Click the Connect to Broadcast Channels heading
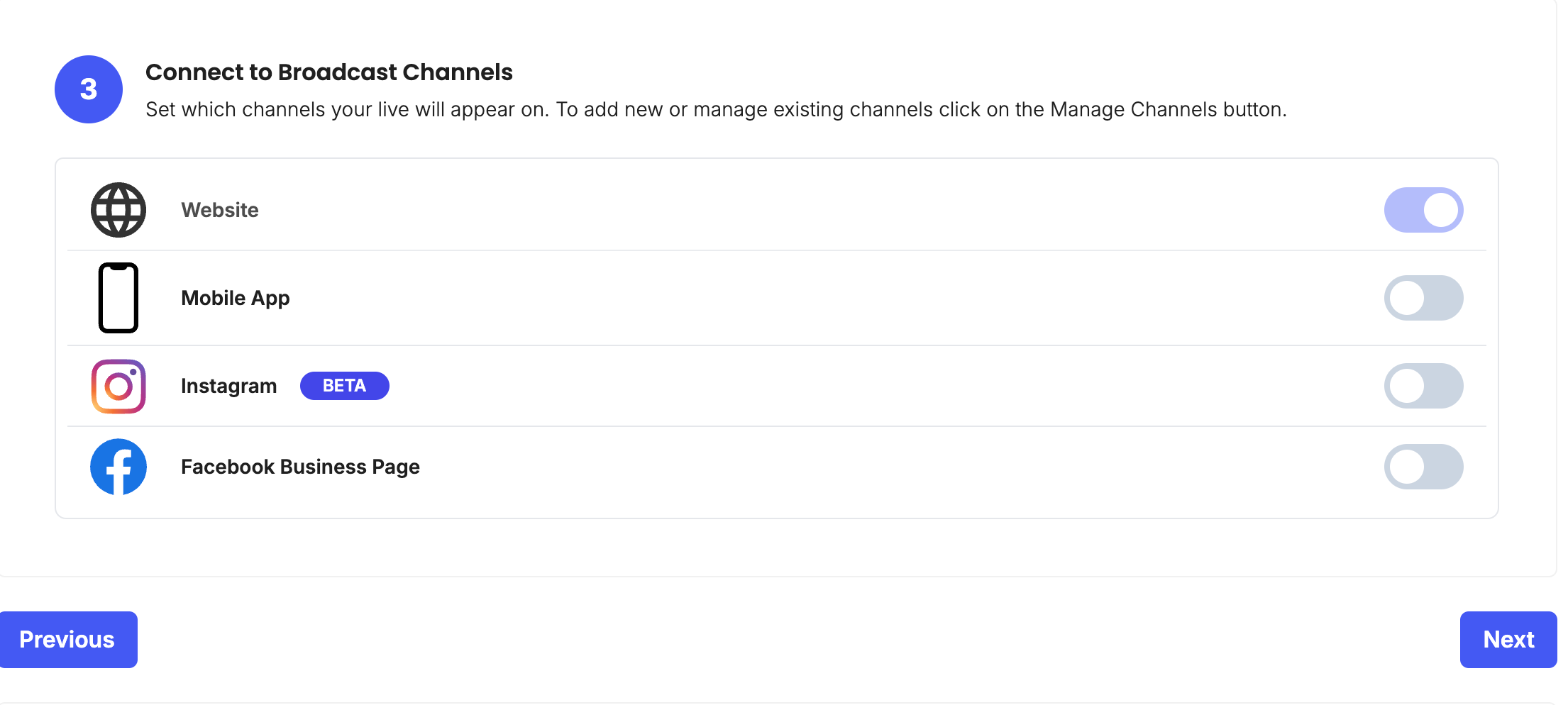The width and height of the screenshot is (1568, 705). [329, 72]
